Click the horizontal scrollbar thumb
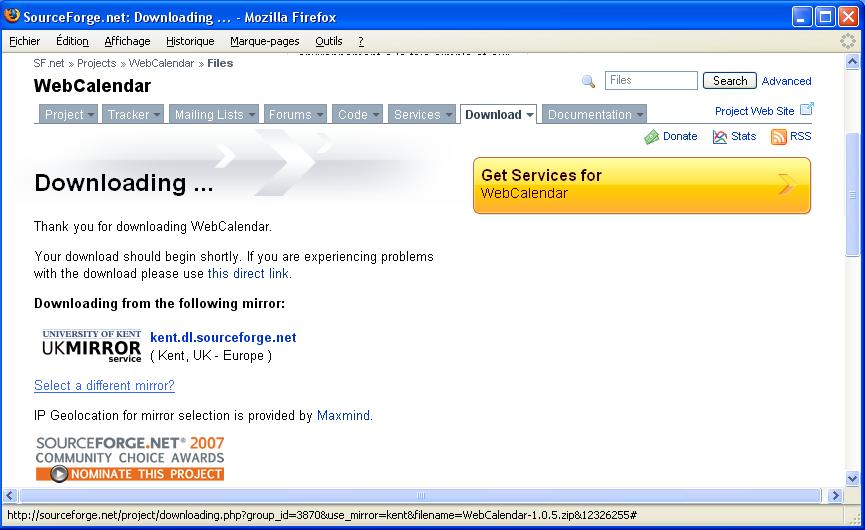The width and height of the screenshot is (865, 530). [x=420, y=495]
